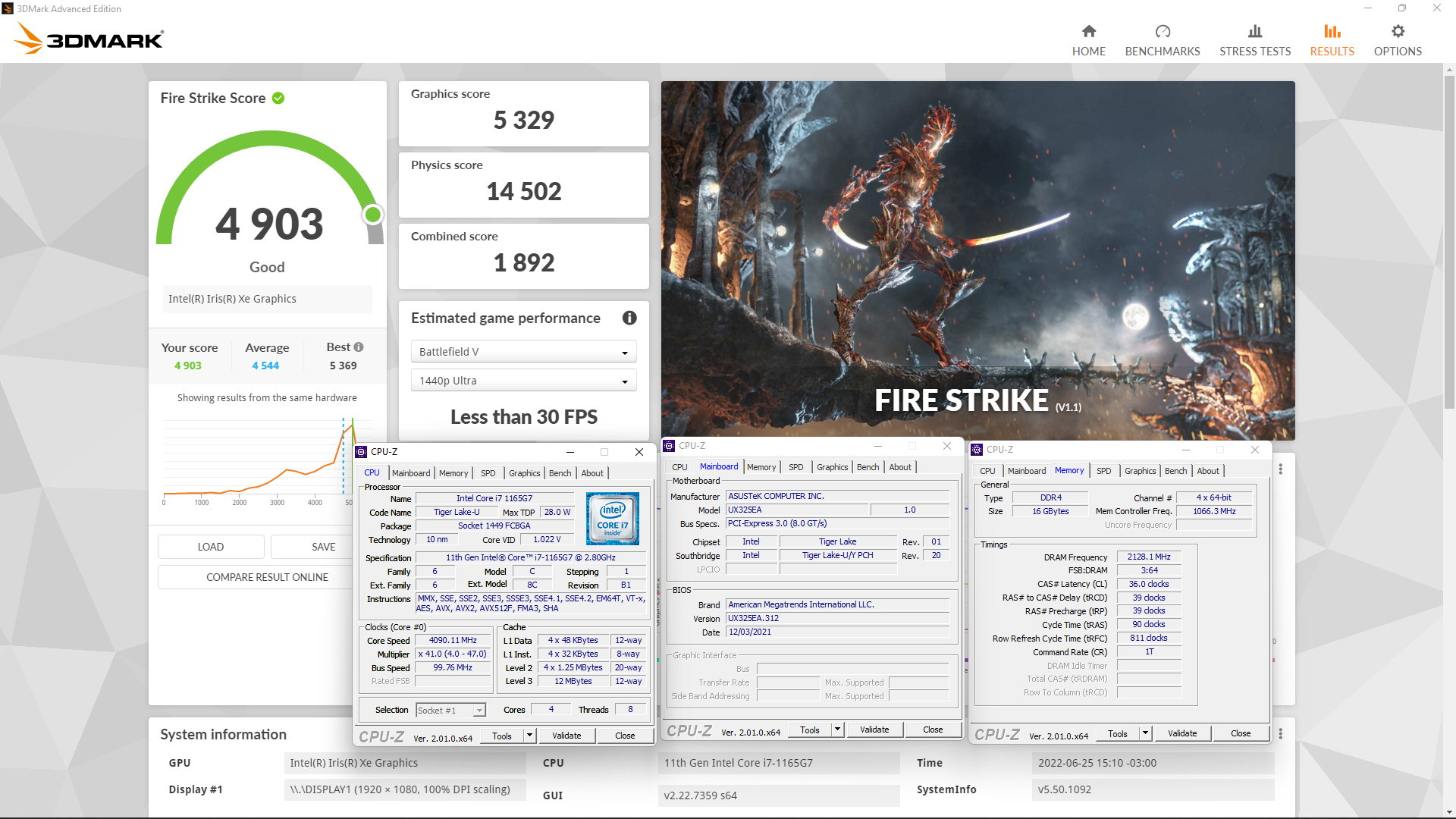Click the info icon beside Estimated game performance

(629, 318)
